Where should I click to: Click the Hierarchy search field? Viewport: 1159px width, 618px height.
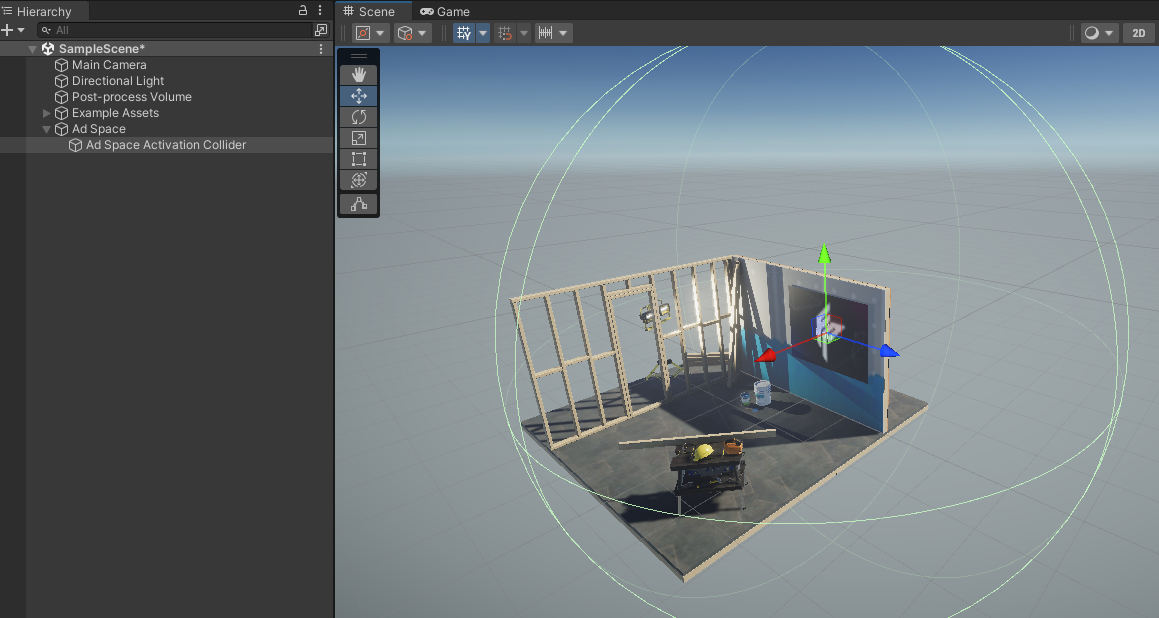point(175,30)
